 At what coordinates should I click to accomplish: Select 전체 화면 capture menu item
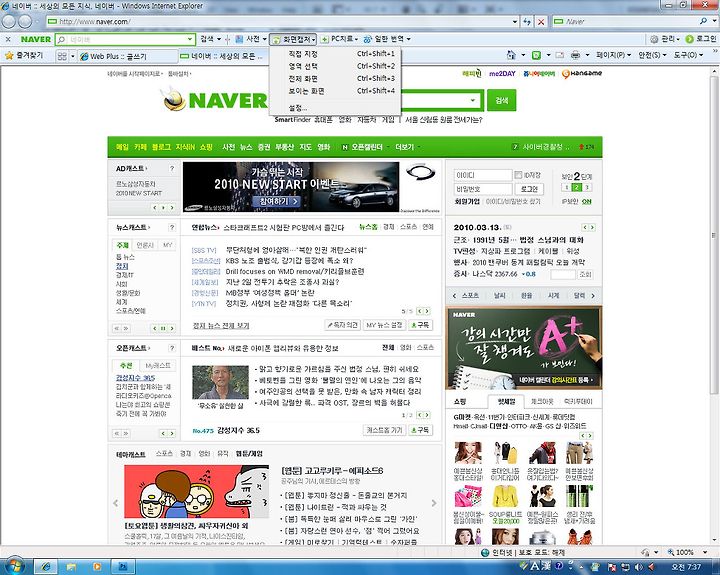(x=336, y=79)
